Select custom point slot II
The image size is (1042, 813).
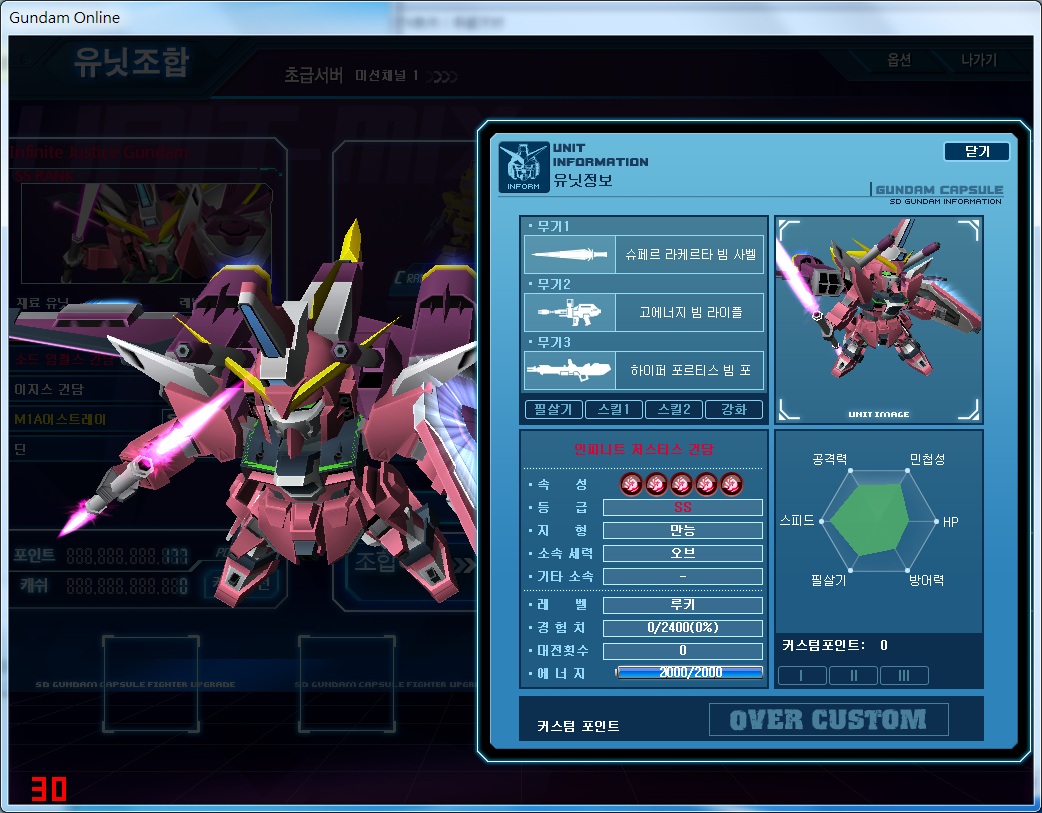coord(853,675)
